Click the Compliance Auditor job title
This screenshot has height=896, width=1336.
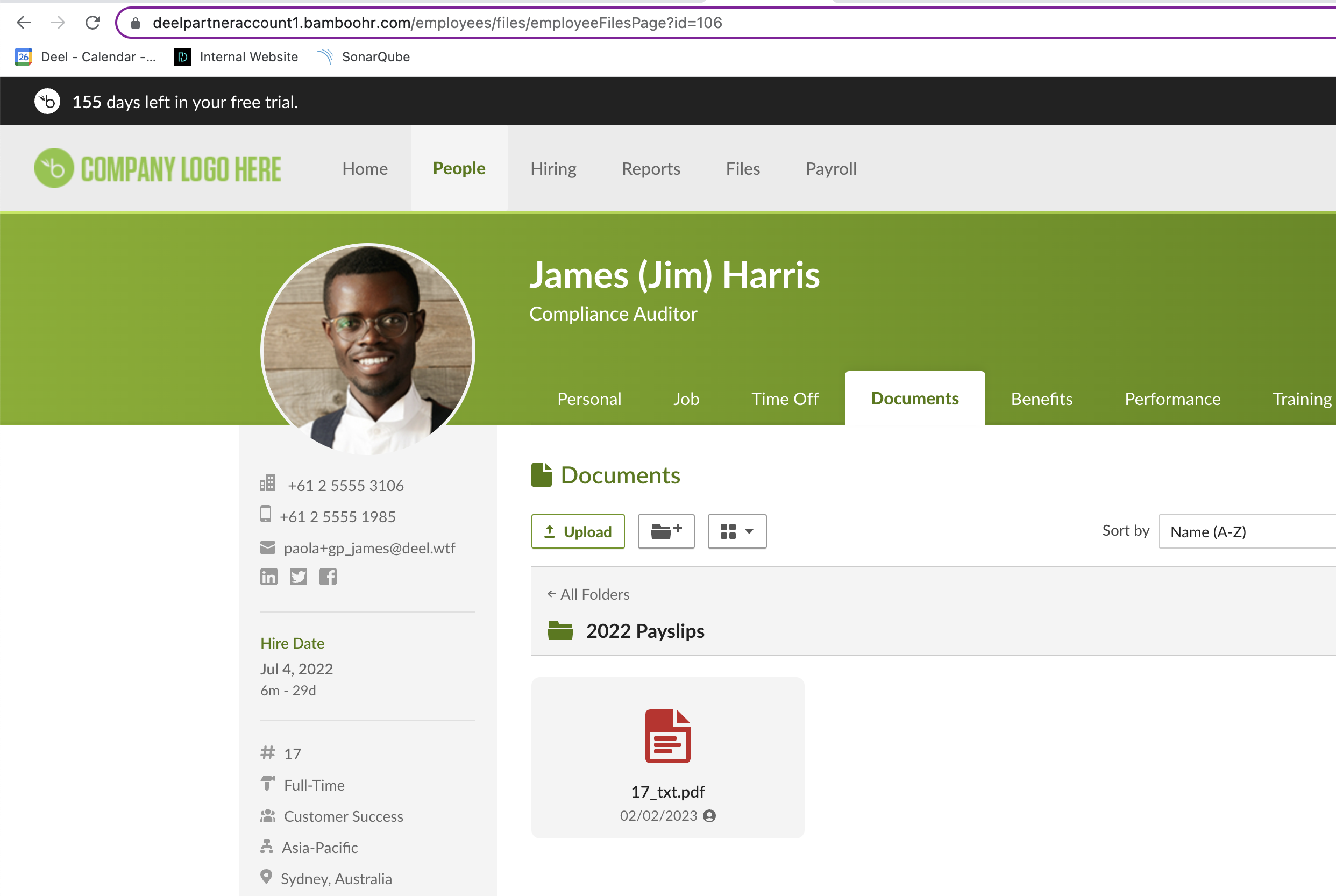click(x=613, y=314)
